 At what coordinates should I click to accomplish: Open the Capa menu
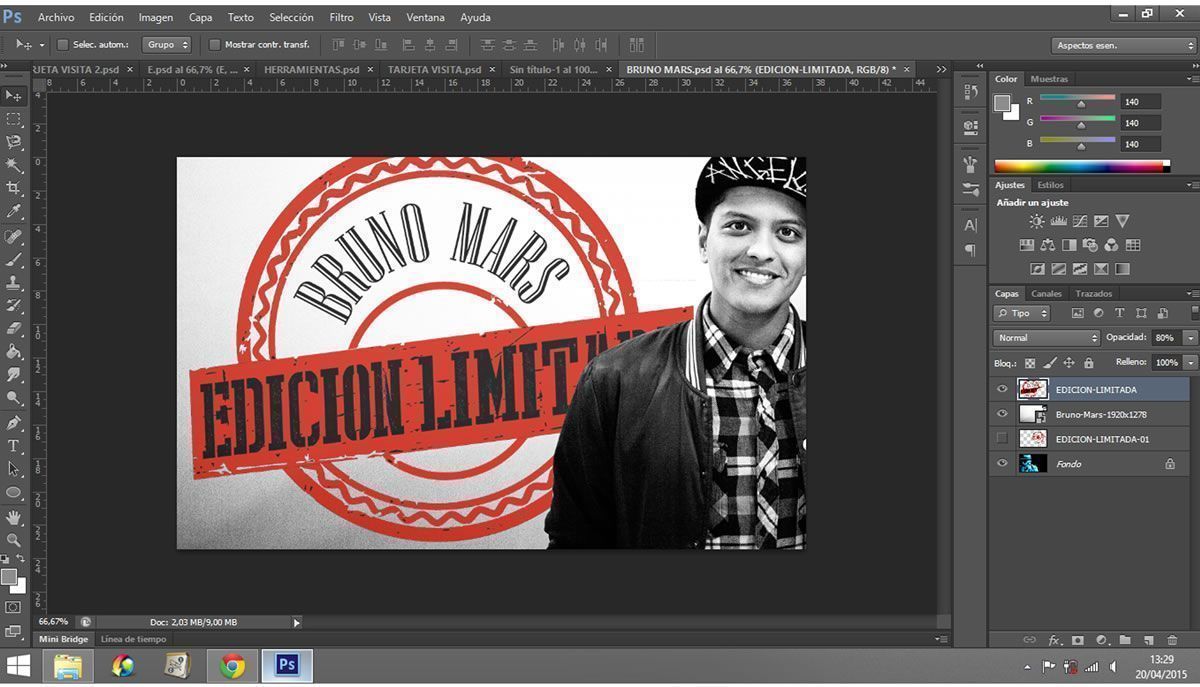point(201,17)
